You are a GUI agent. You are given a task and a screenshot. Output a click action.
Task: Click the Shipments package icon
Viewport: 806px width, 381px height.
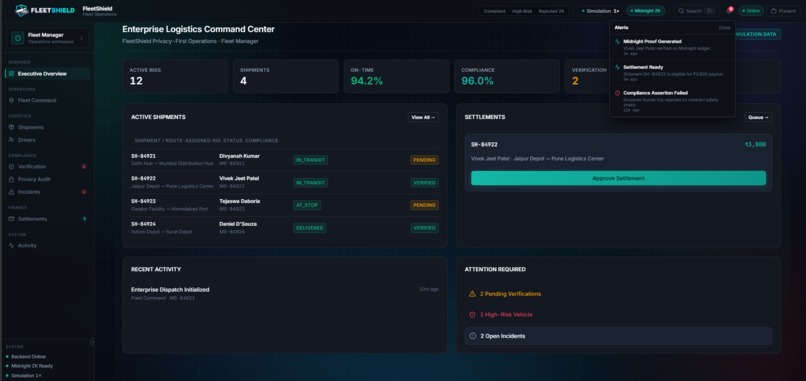pyautogui.click(x=11, y=127)
